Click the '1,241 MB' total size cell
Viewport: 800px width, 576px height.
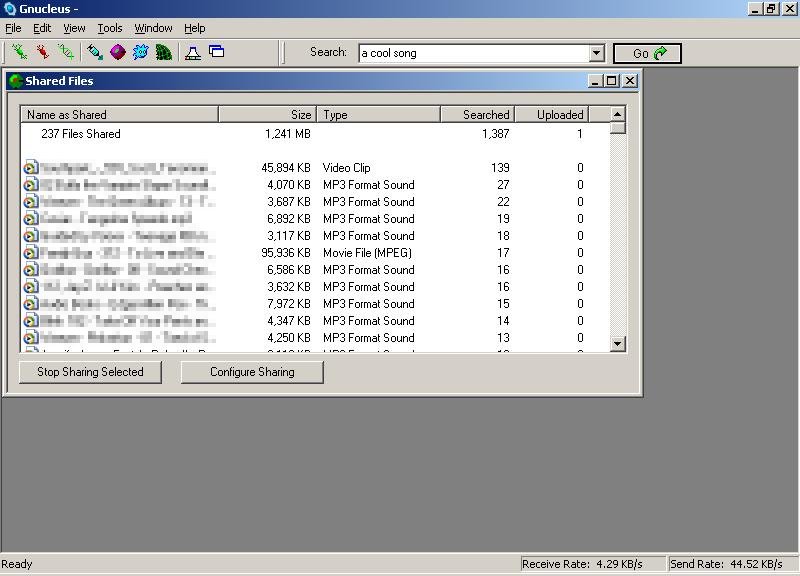tap(288, 134)
